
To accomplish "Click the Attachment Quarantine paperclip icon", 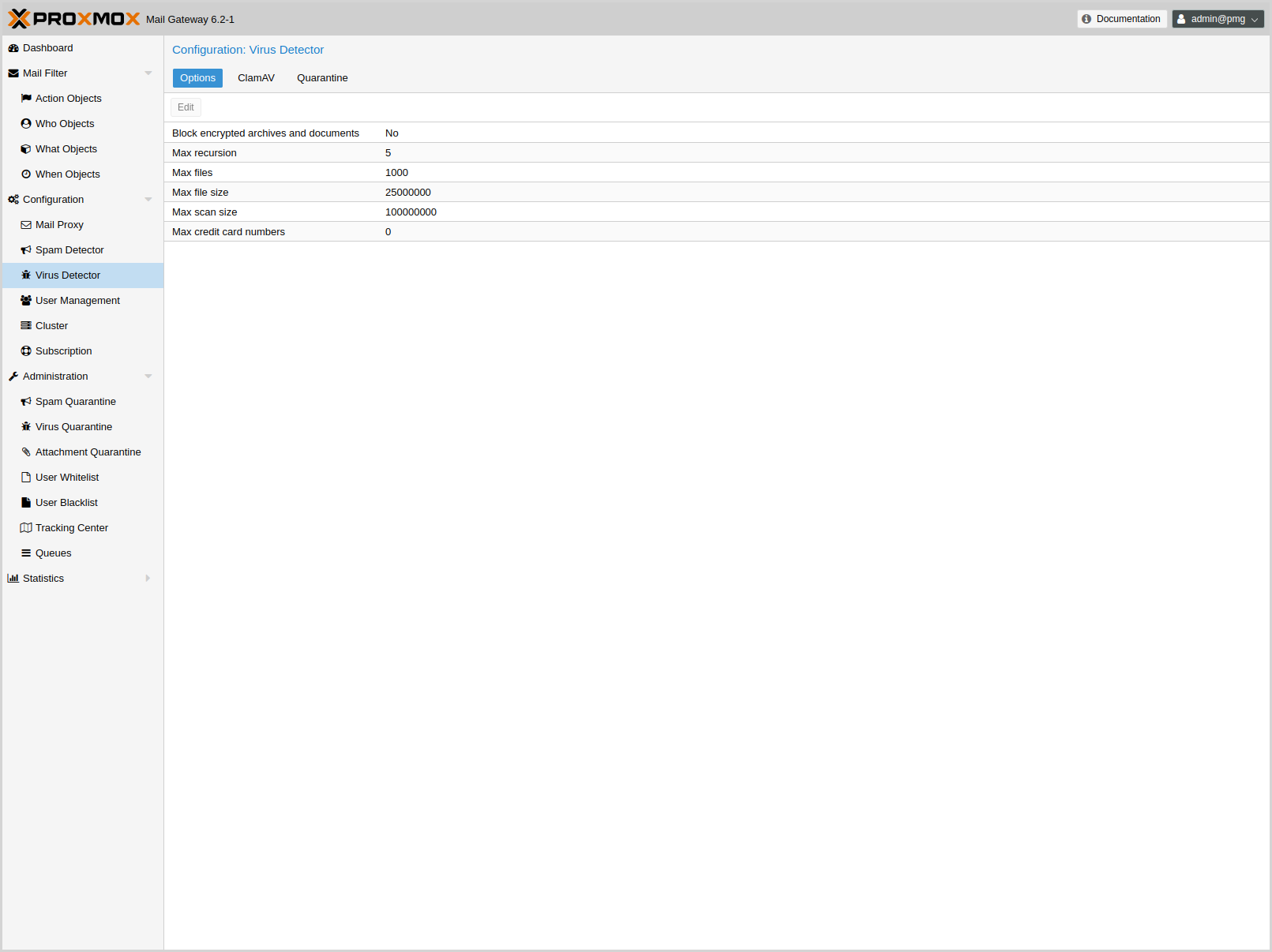I will pyautogui.click(x=26, y=452).
